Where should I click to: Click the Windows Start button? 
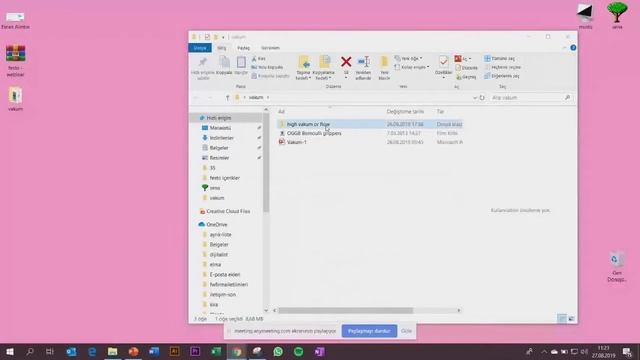(10, 351)
